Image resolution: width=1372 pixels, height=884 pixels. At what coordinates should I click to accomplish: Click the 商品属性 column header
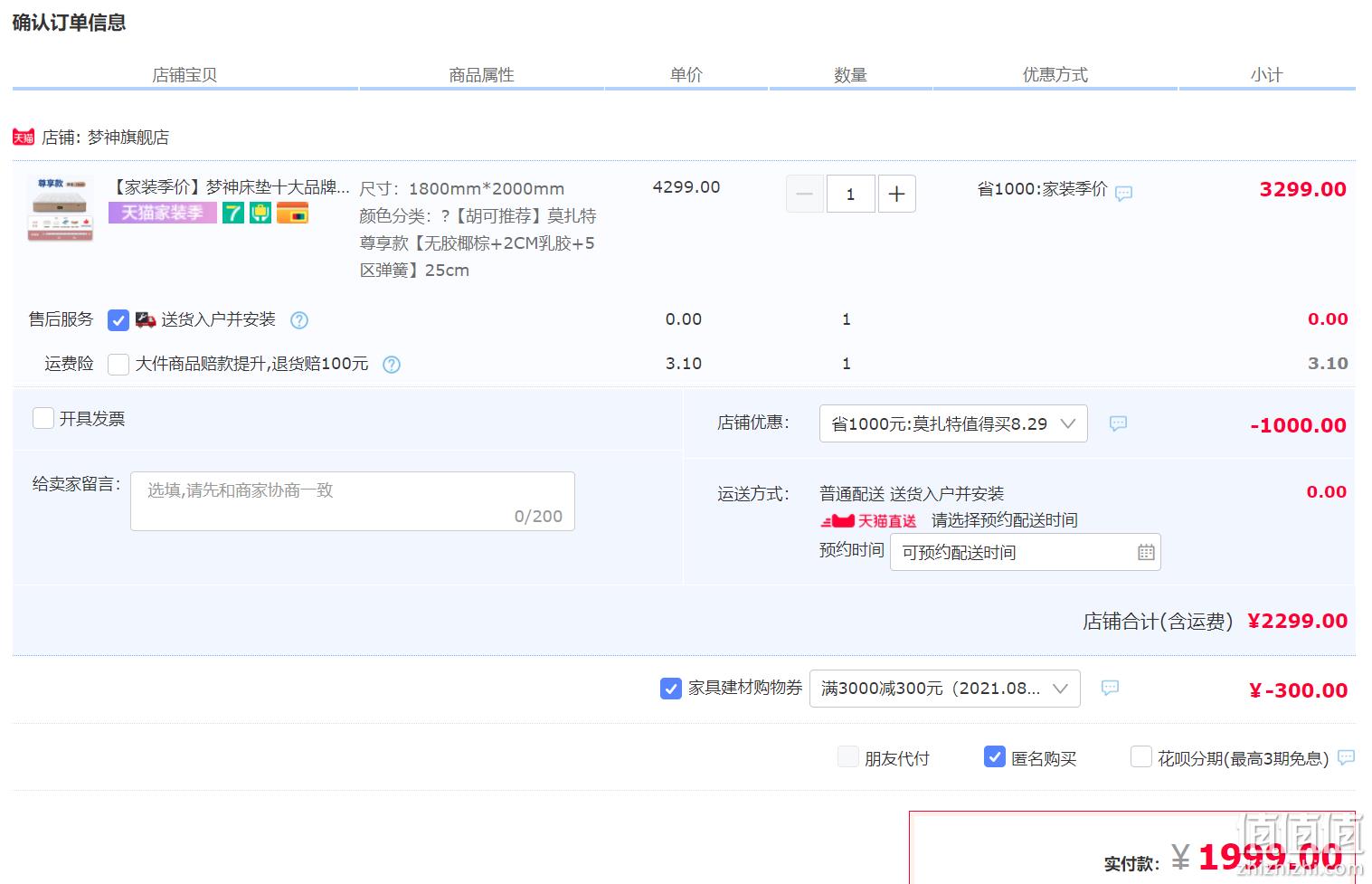(x=481, y=75)
